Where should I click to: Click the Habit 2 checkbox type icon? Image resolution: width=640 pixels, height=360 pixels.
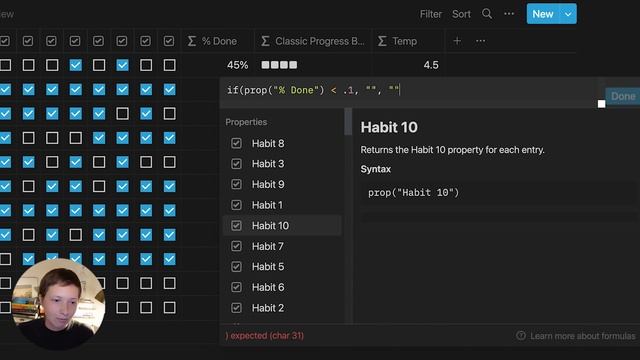point(236,308)
